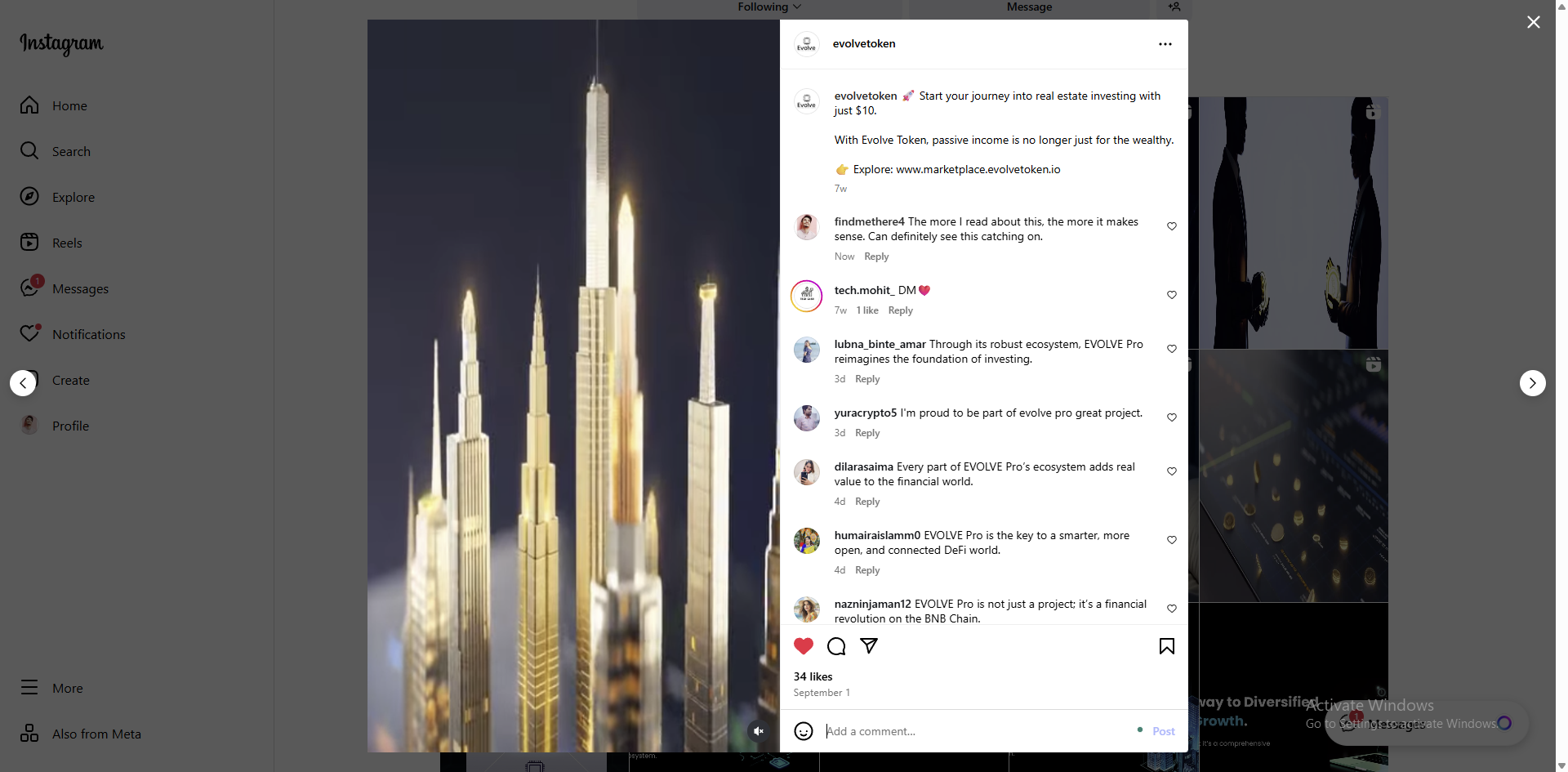Open the emoji picker

click(804, 731)
